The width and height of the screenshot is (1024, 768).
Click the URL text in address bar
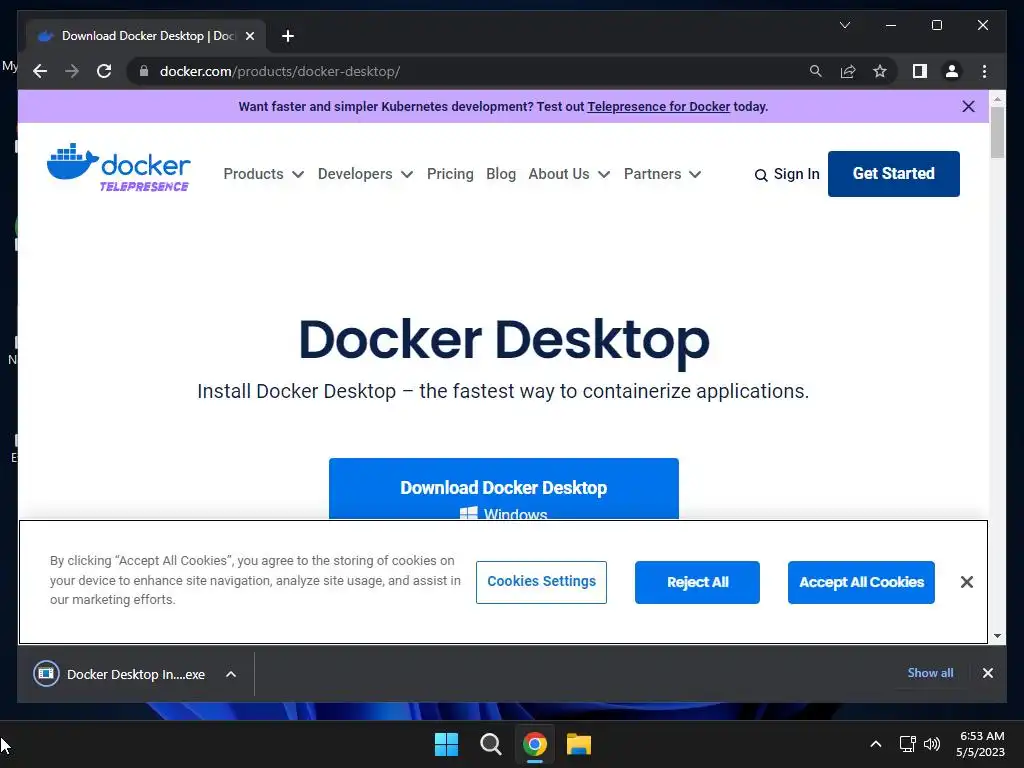point(280,71)
